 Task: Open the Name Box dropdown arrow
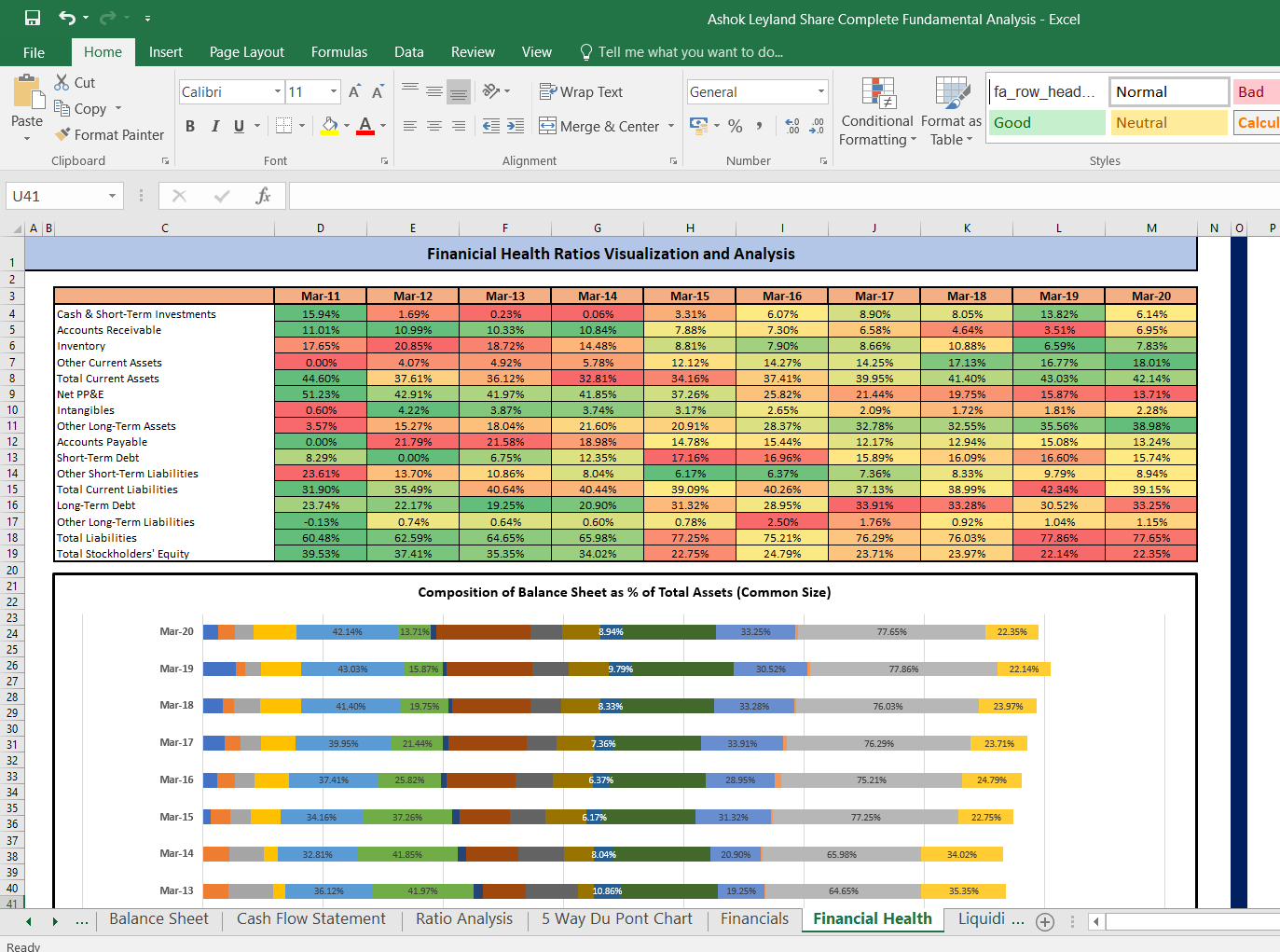point(112,196)
